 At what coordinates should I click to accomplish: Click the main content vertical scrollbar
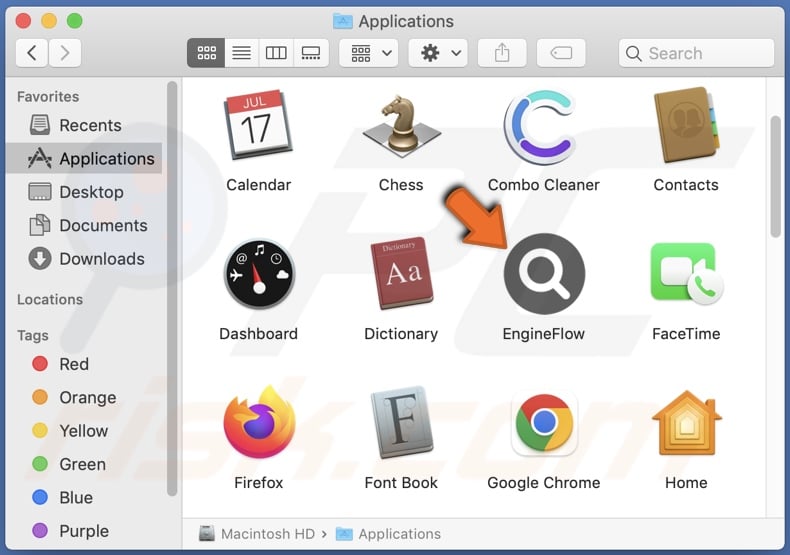(775, 176)
